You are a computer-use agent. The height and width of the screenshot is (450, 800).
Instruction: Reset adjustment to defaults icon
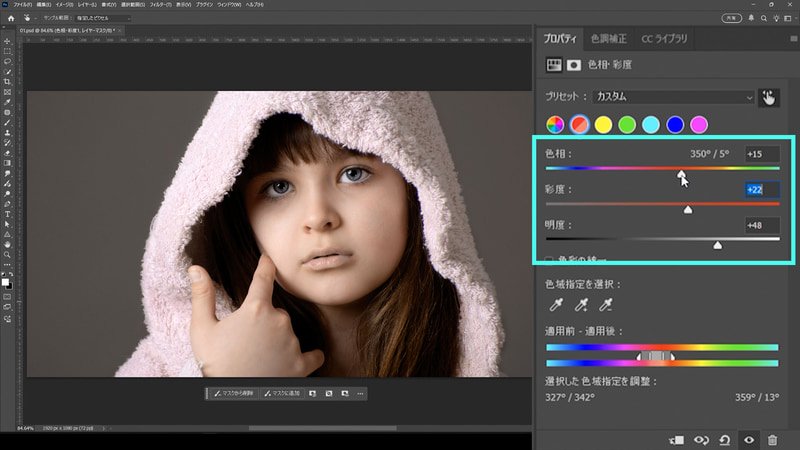coord(725,439)
